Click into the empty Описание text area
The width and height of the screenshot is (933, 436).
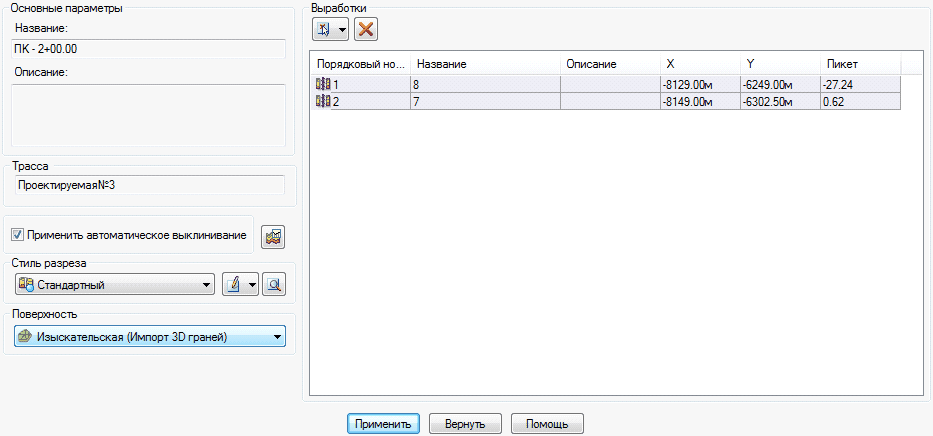pyautogui.click(x=148, y=115)
